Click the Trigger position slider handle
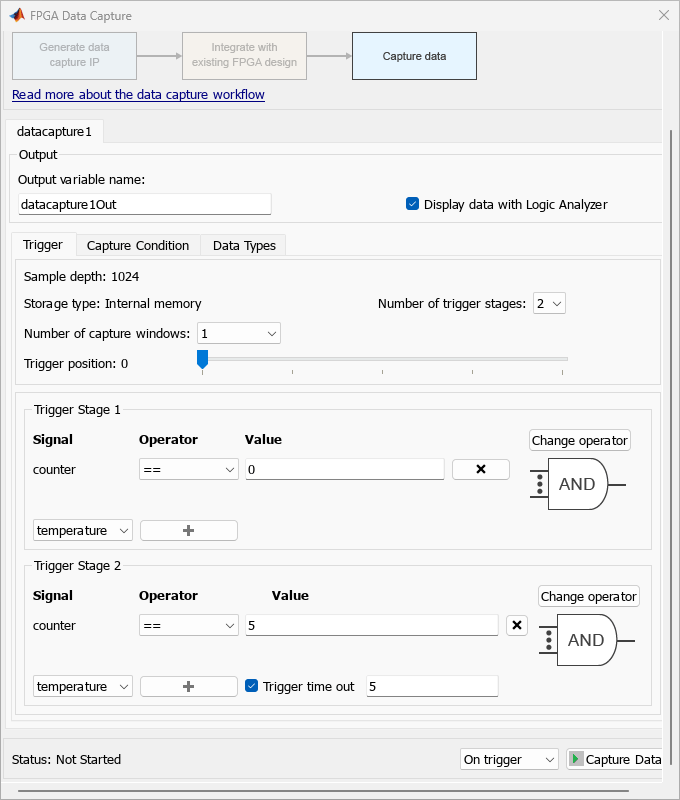 click(x=202, y=358)
